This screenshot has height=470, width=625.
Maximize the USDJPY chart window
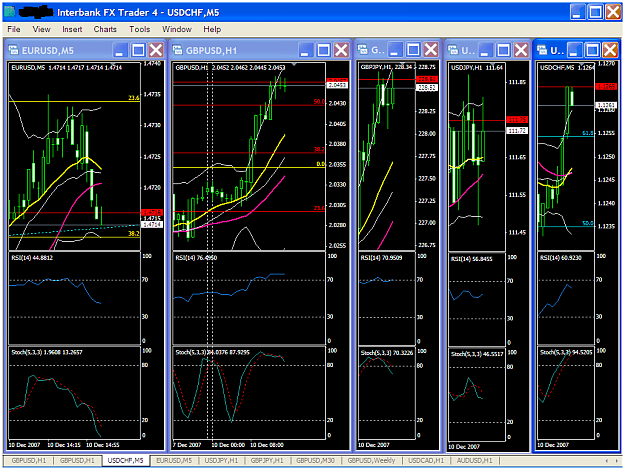click(x=503, y=50)
